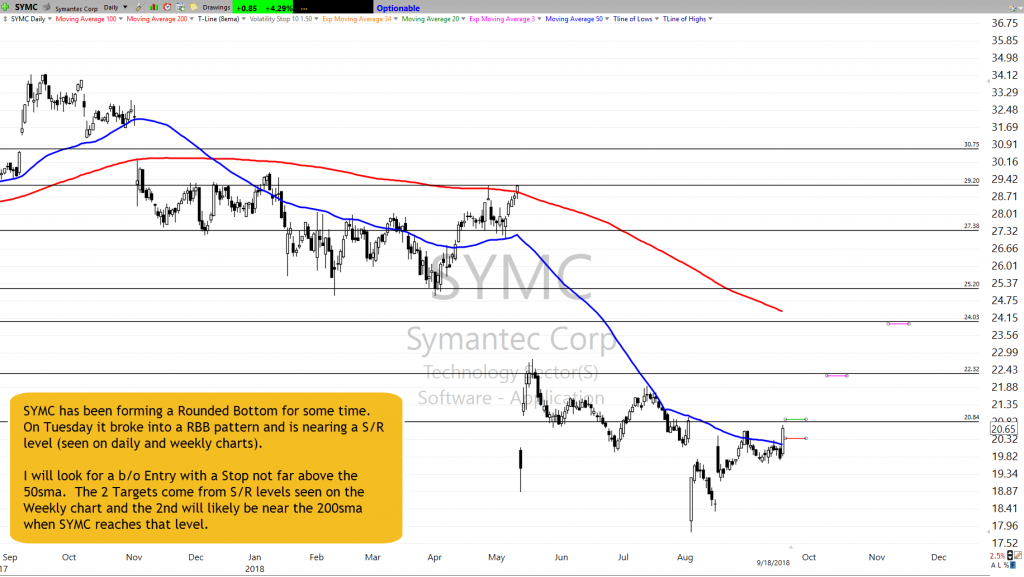Click the calendar icon in toolbar
The width and height of the screenshot is (1024, 577).
[180, 7]
